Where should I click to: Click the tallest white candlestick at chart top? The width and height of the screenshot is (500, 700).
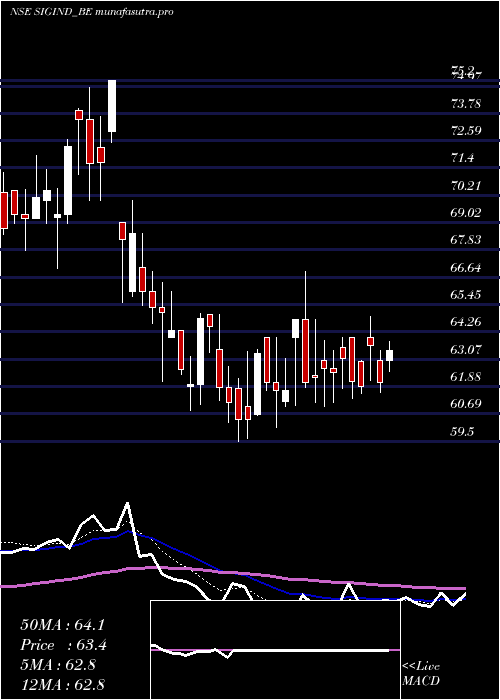[112, 106]
